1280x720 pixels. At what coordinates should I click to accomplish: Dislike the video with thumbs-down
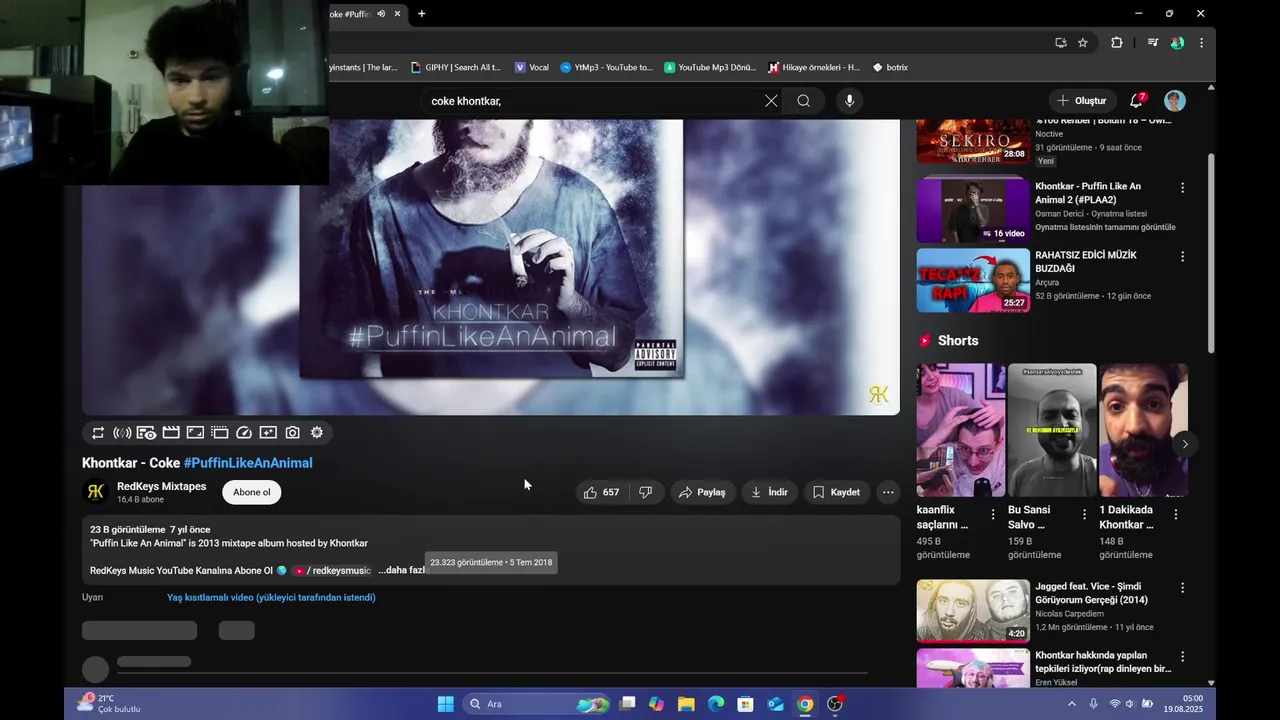(646, 492)
